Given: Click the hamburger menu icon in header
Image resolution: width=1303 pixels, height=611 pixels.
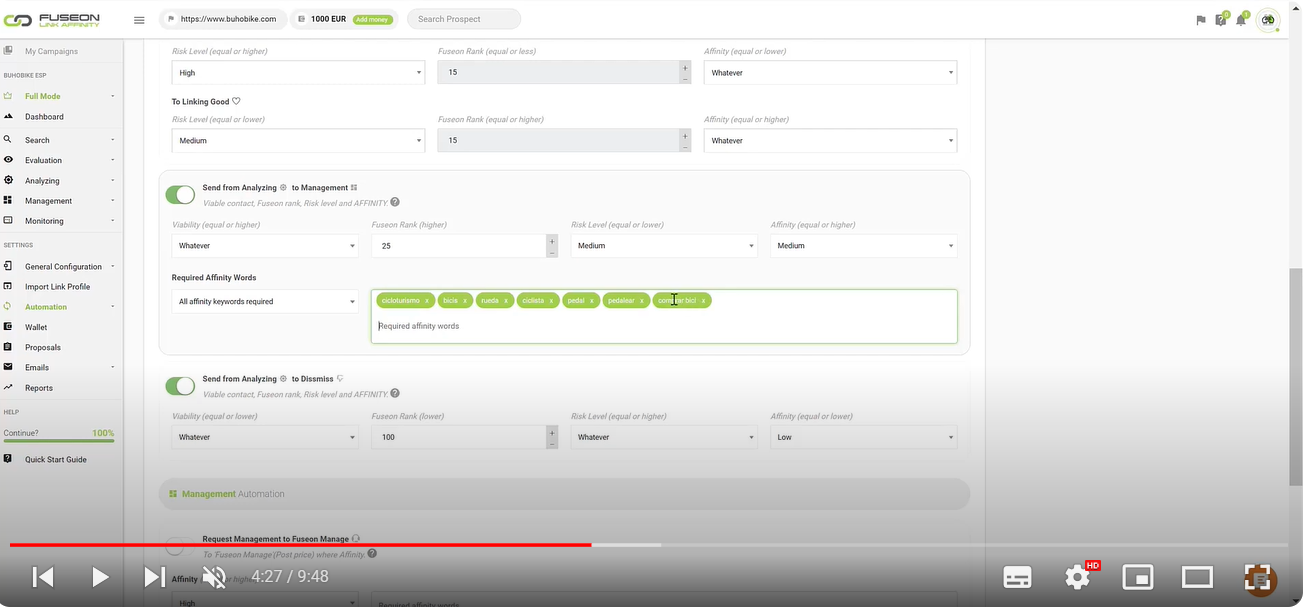Looking at the screenshot, I should click(139, 20).
